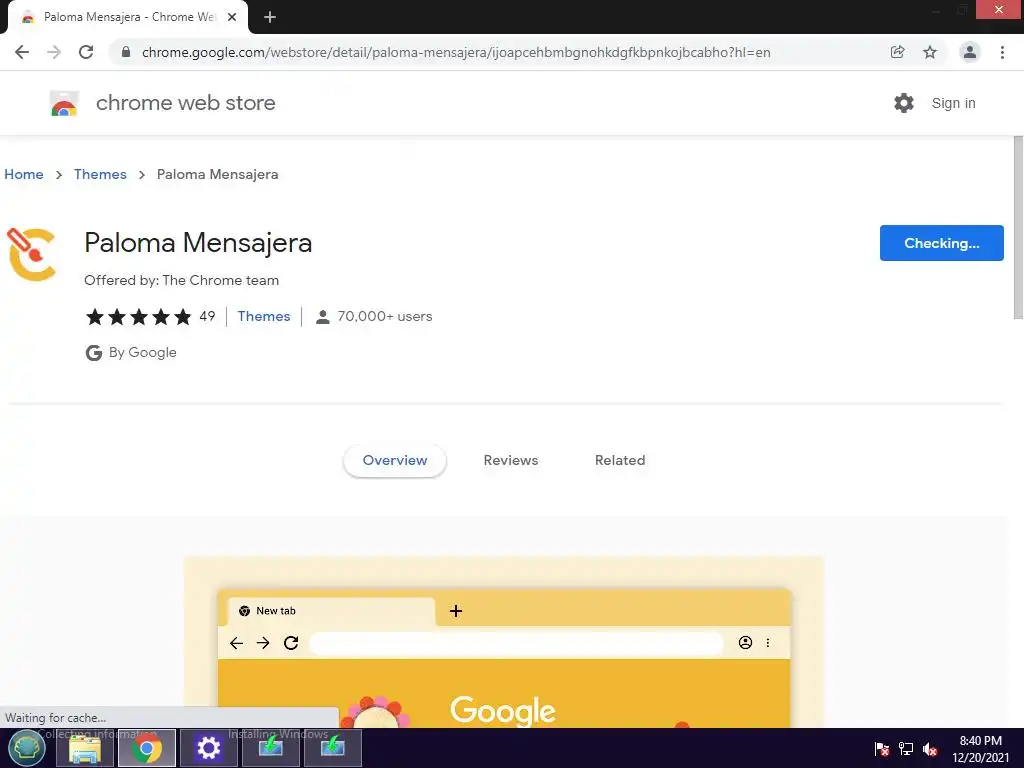This screenshot has width=1024, height=768.
Task: Open Web Store settings gear
Action: click(904, 103)
